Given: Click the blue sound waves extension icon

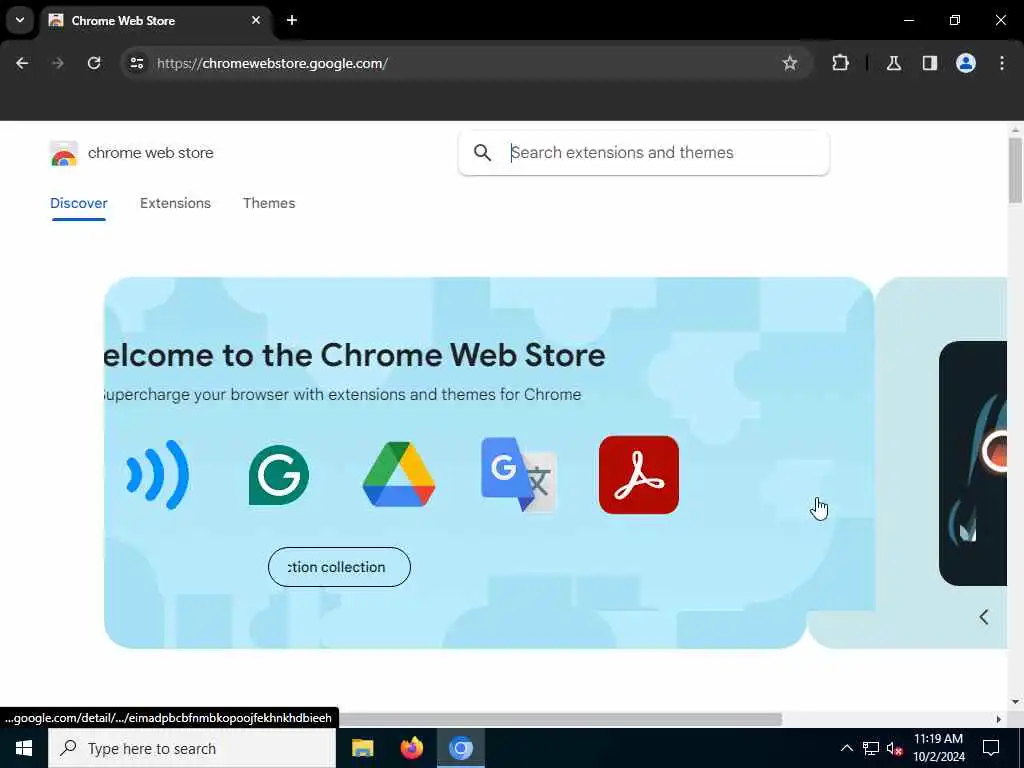Looking at the screenshot, I should coord(157,475).
